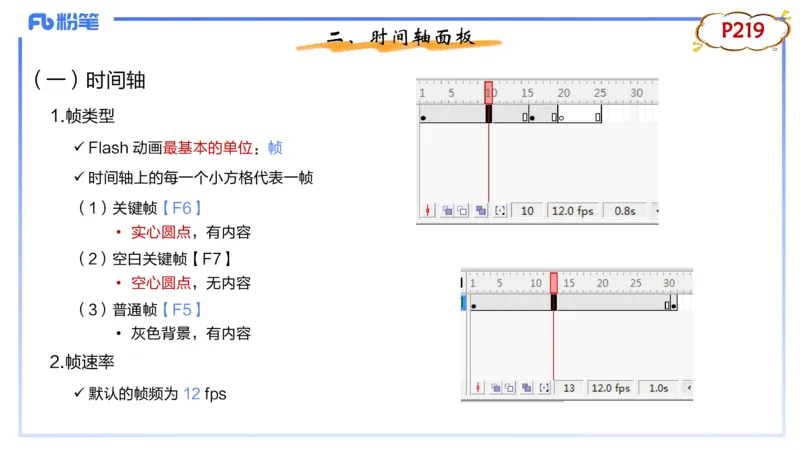Select frame 15 end marker in 0.8s timeline
Image resolution: width=800 pixels, height=450 pixels.
pos(525,117)
